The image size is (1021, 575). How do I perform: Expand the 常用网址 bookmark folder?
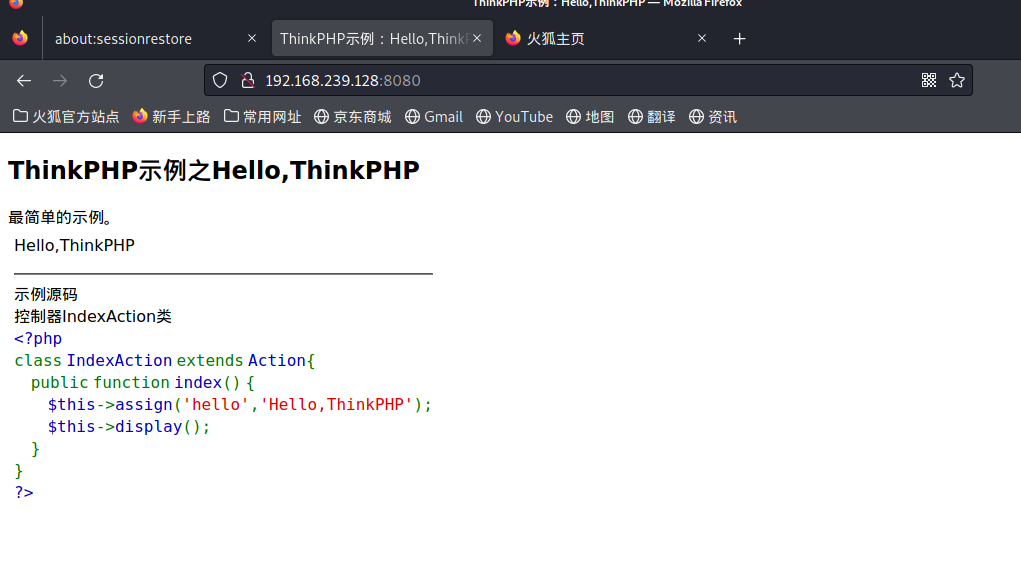[x=262, y=117]
